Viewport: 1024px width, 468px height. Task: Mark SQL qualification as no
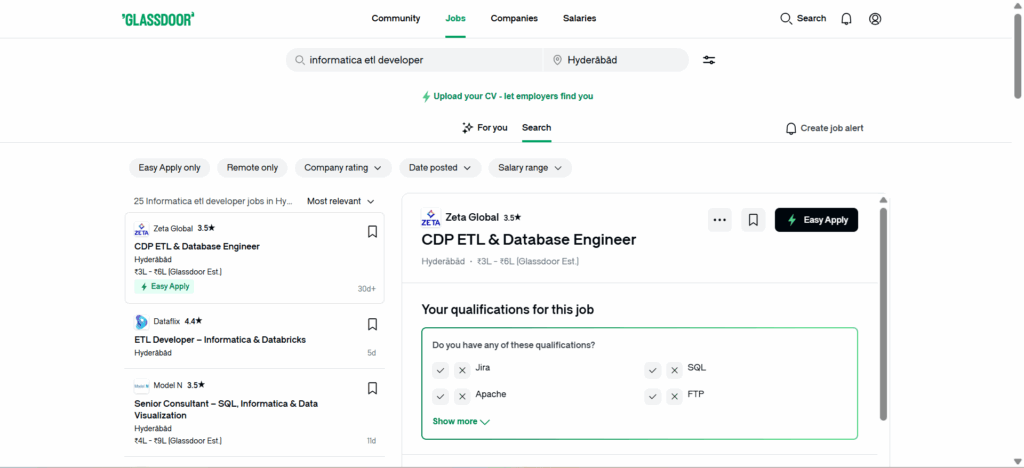click(x=674, y=370)
